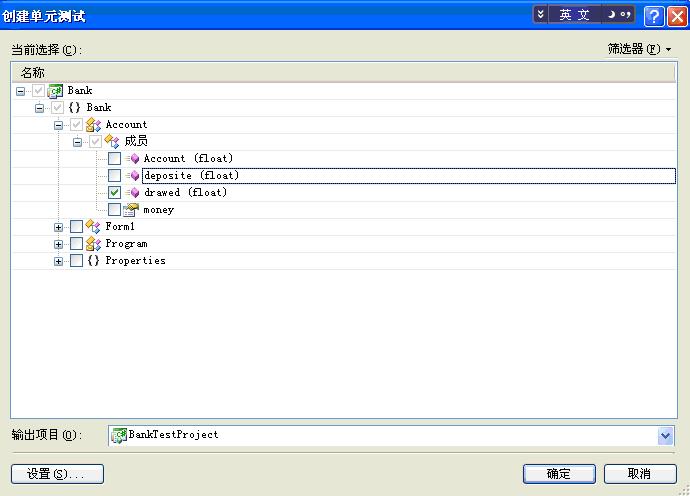Select the deposite (float) row text
Viewport: 690px width, 496px height.
[x=191, y=176]
